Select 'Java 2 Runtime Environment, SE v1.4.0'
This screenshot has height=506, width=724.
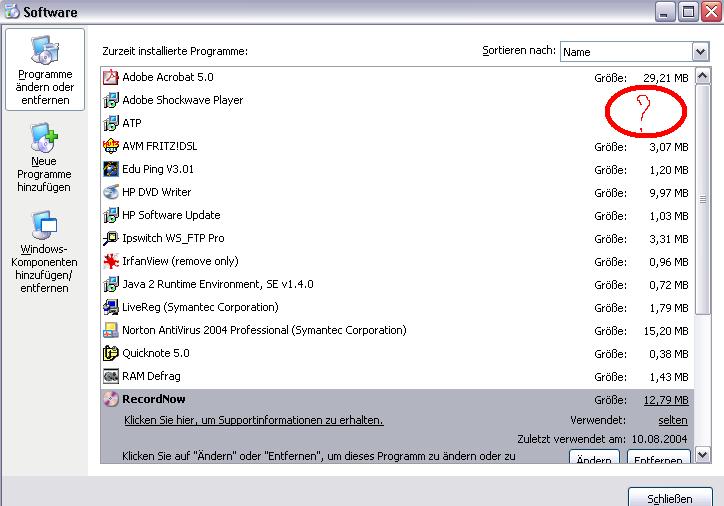(x=397, y=284)
